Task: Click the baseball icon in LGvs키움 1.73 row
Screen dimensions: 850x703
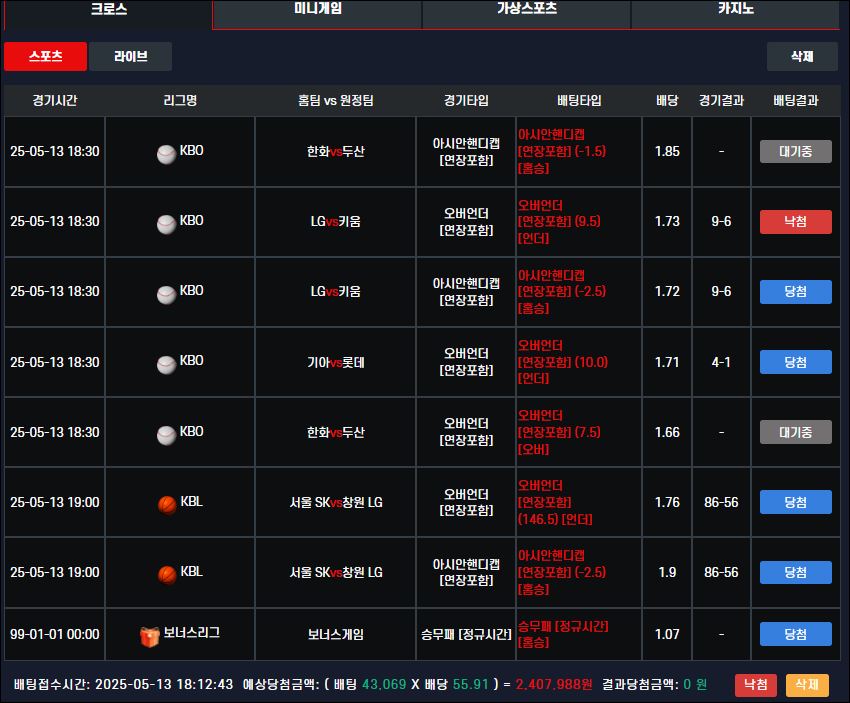Action: click(x=166, y=224)
